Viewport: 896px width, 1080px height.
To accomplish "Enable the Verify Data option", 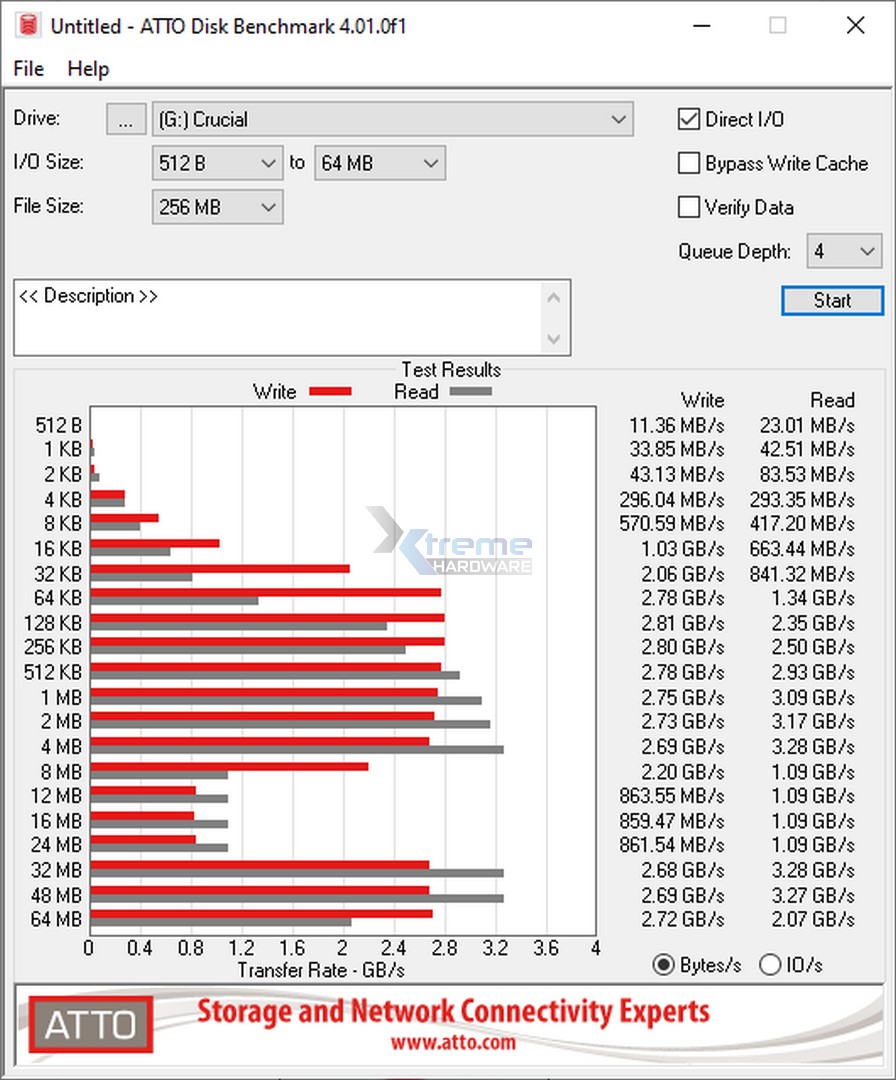I will tap(689, 208).
